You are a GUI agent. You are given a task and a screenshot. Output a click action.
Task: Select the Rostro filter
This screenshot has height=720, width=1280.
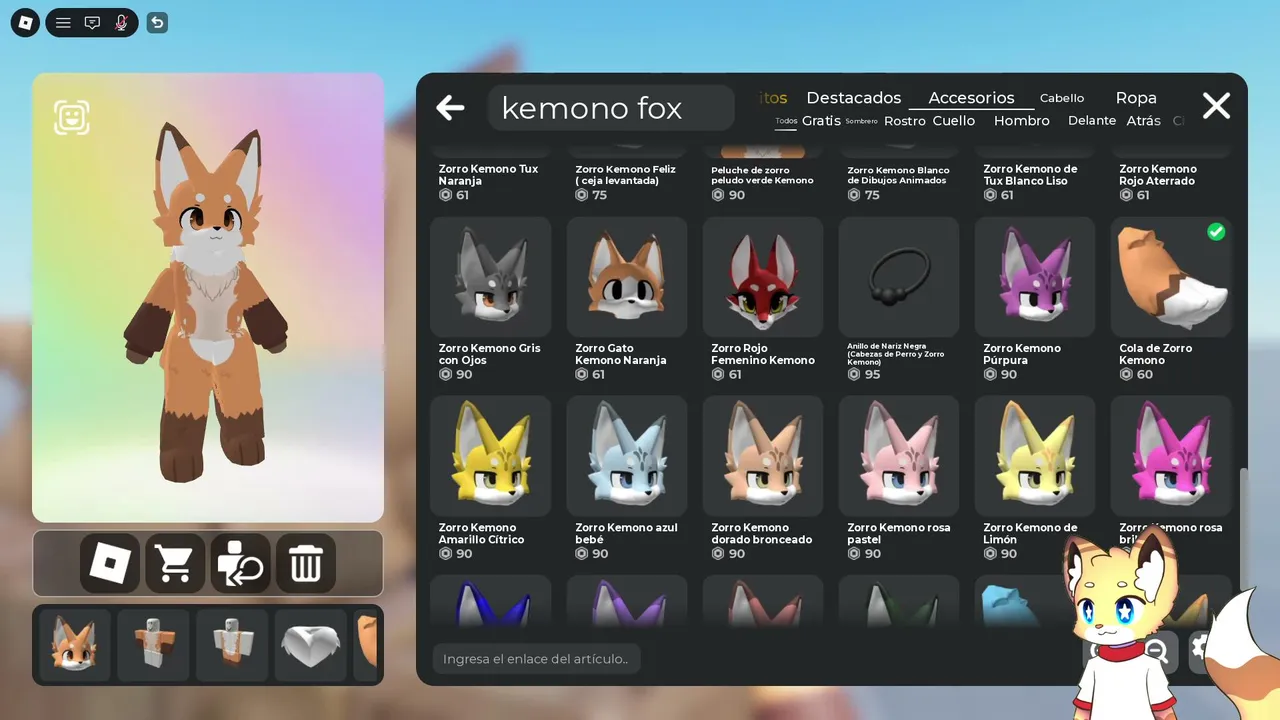(905, 120)
